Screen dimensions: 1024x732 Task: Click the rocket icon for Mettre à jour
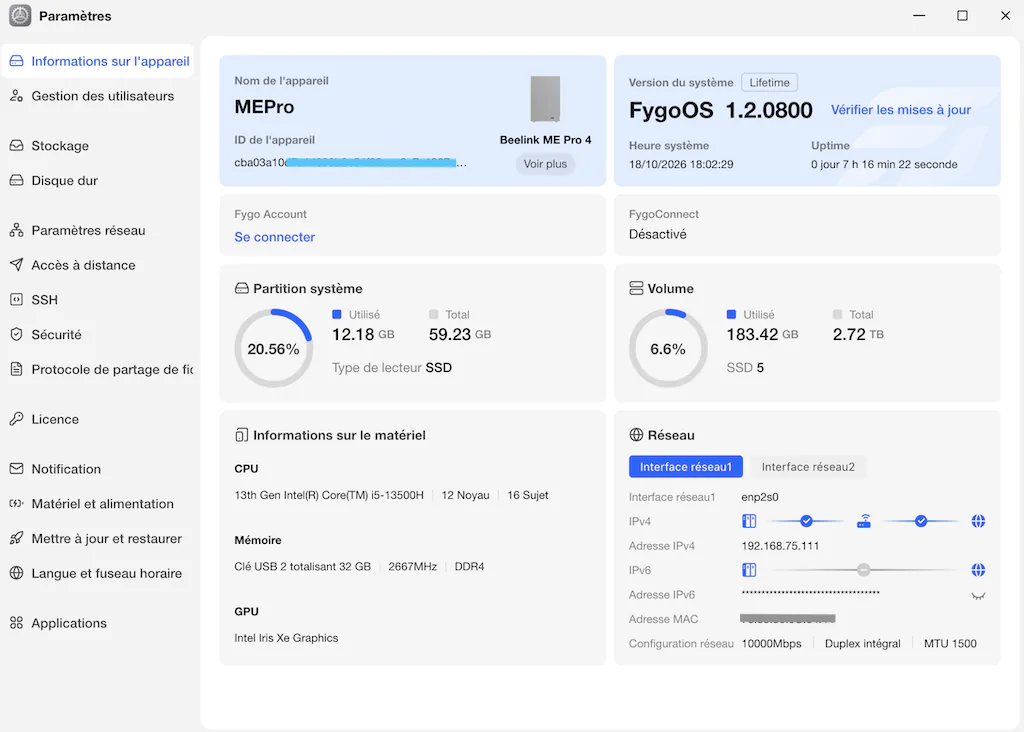click(16, 538)
